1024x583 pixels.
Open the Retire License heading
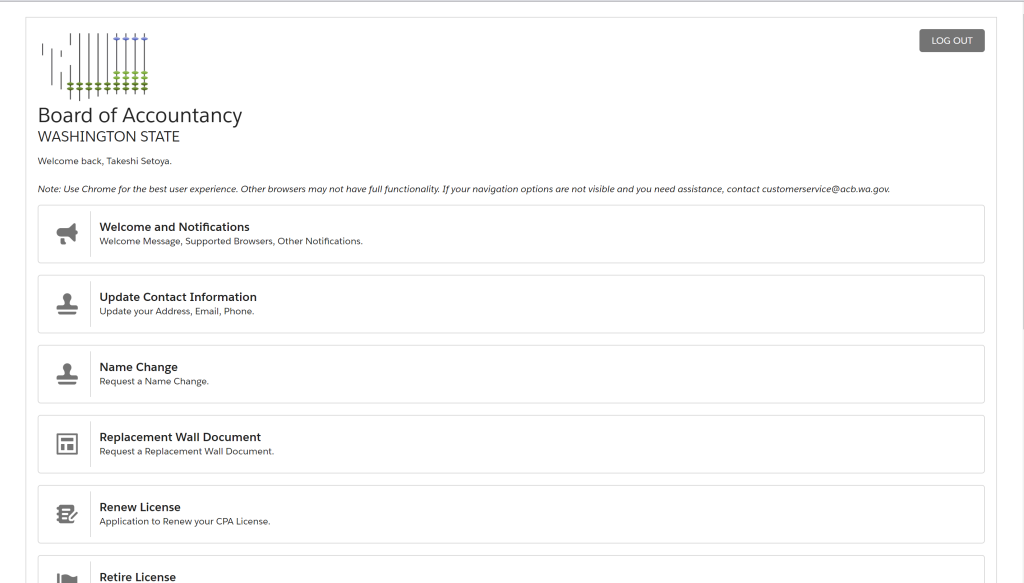[x=137, y=577]
